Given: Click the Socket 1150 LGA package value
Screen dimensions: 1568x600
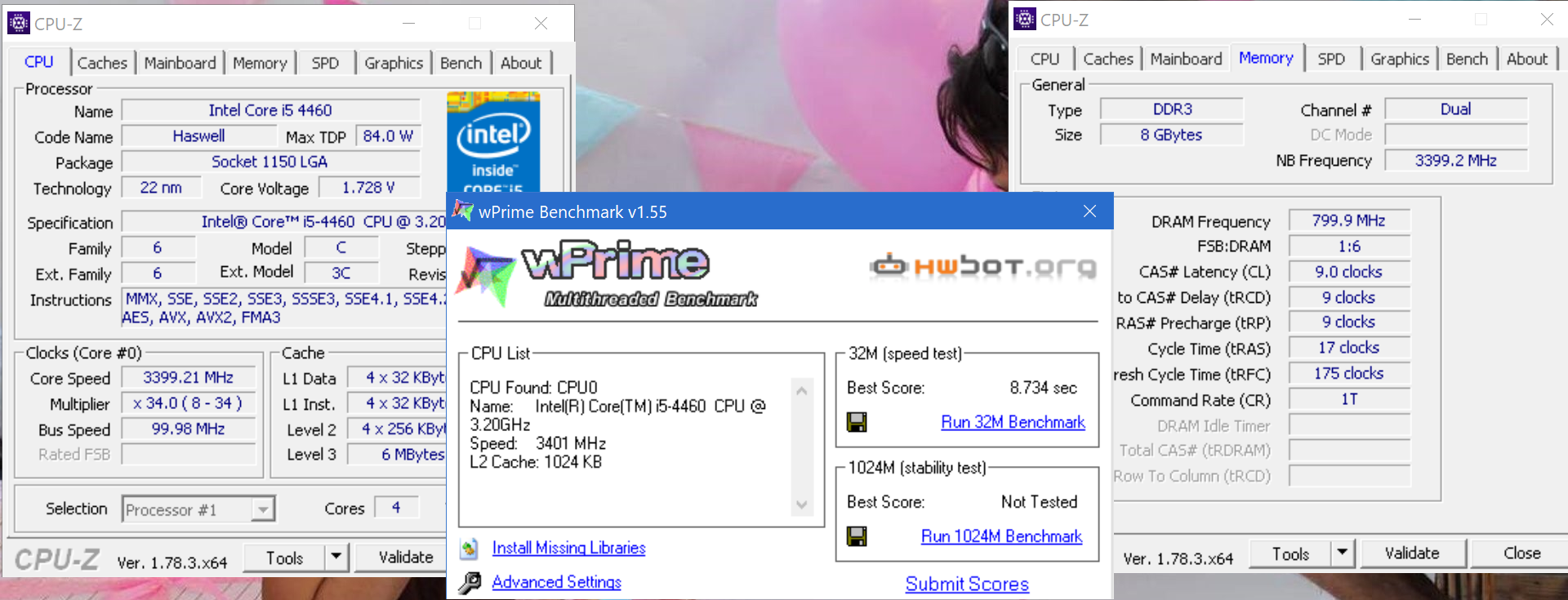Looking at the screenshot, I should tap(270, 162).
